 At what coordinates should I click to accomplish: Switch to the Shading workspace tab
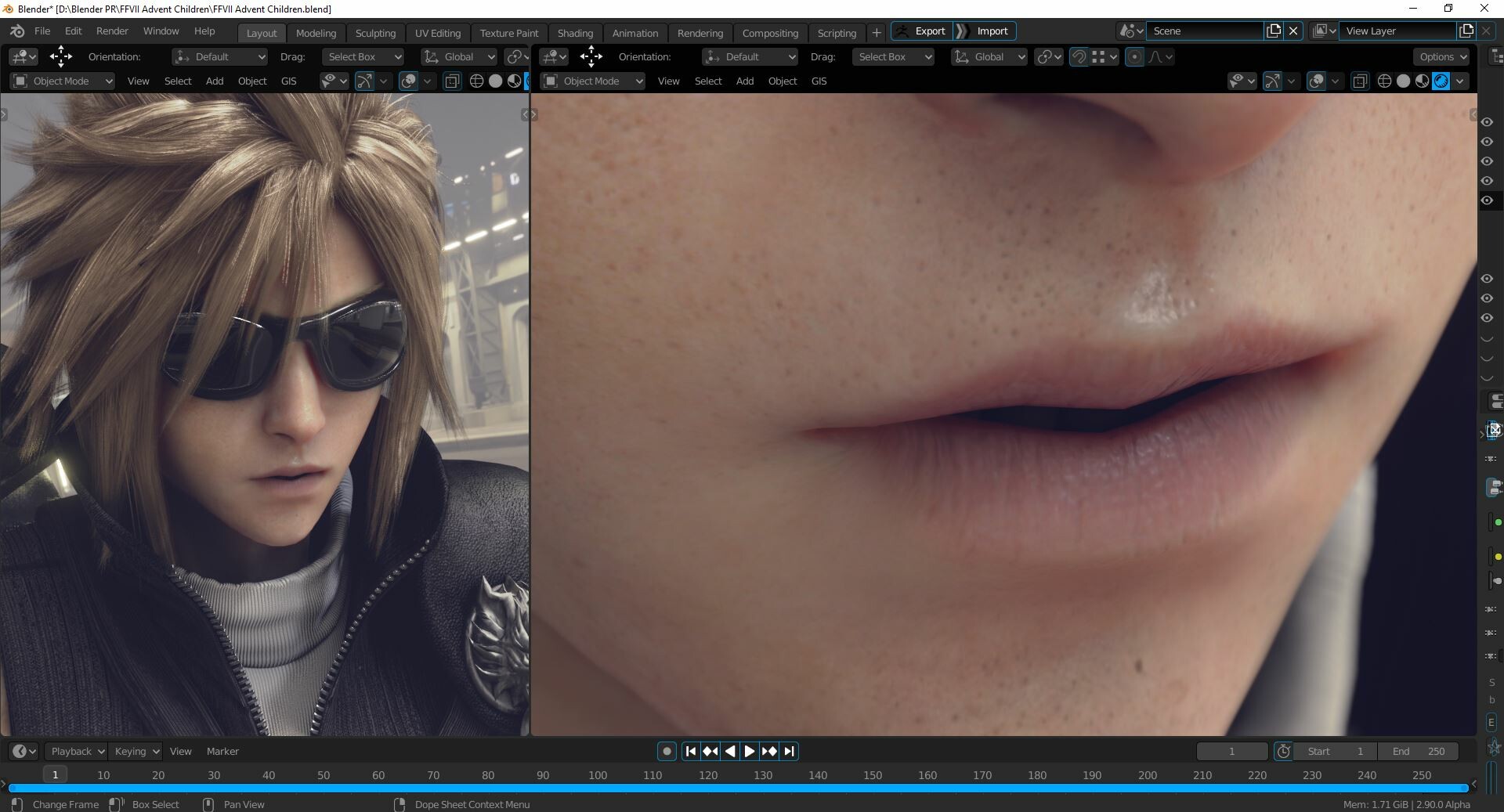point(575,33)
